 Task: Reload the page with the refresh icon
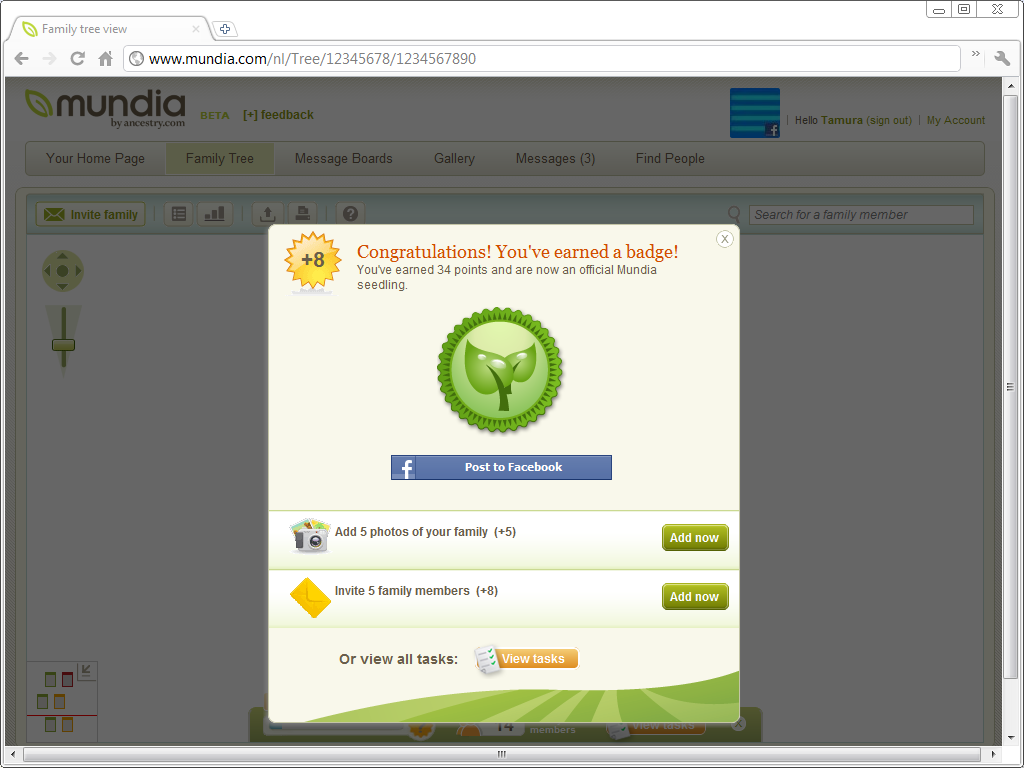[x=78, y=58]
